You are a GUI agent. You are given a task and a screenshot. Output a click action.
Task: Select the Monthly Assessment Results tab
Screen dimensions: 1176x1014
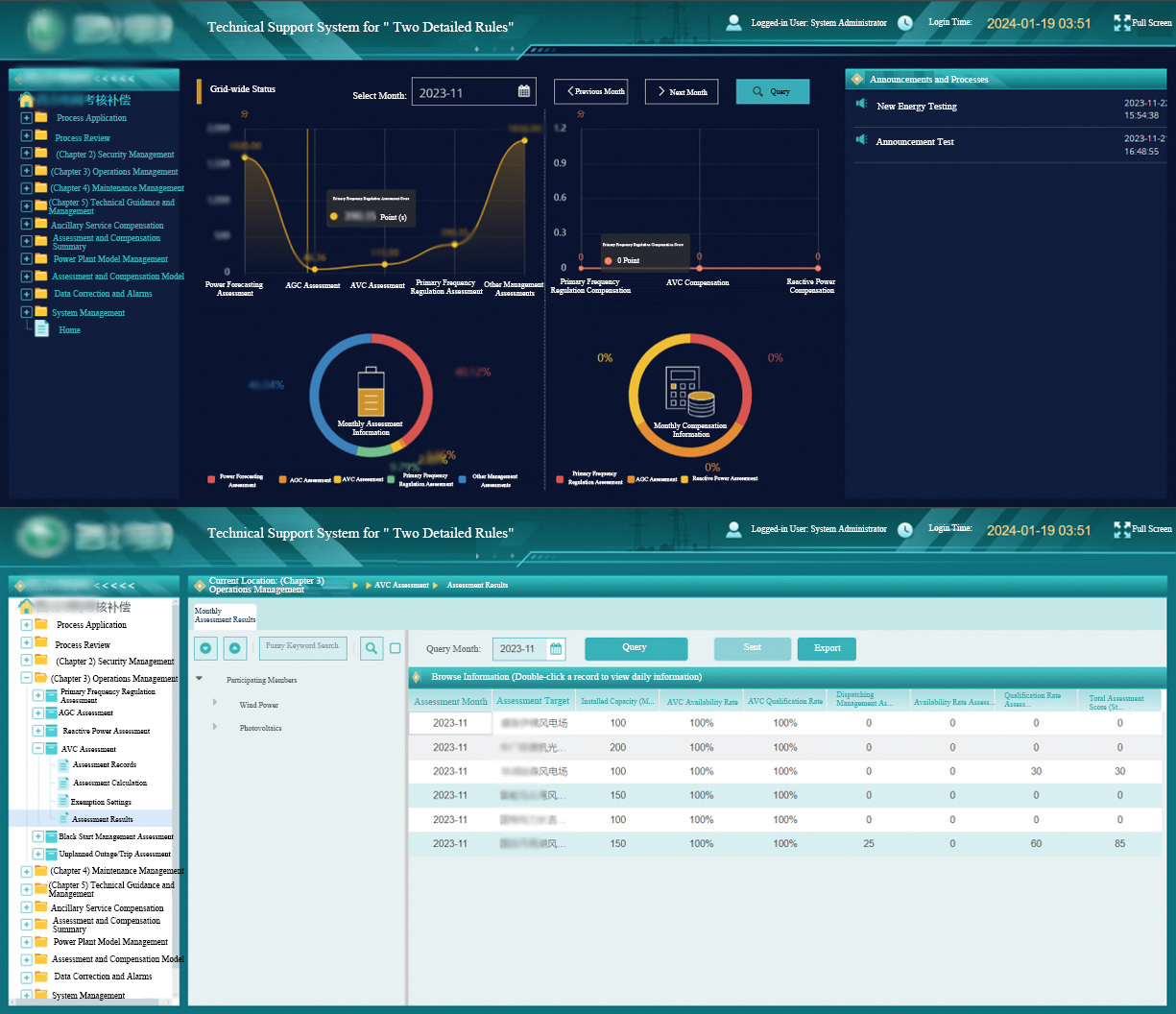coord(225,616)
